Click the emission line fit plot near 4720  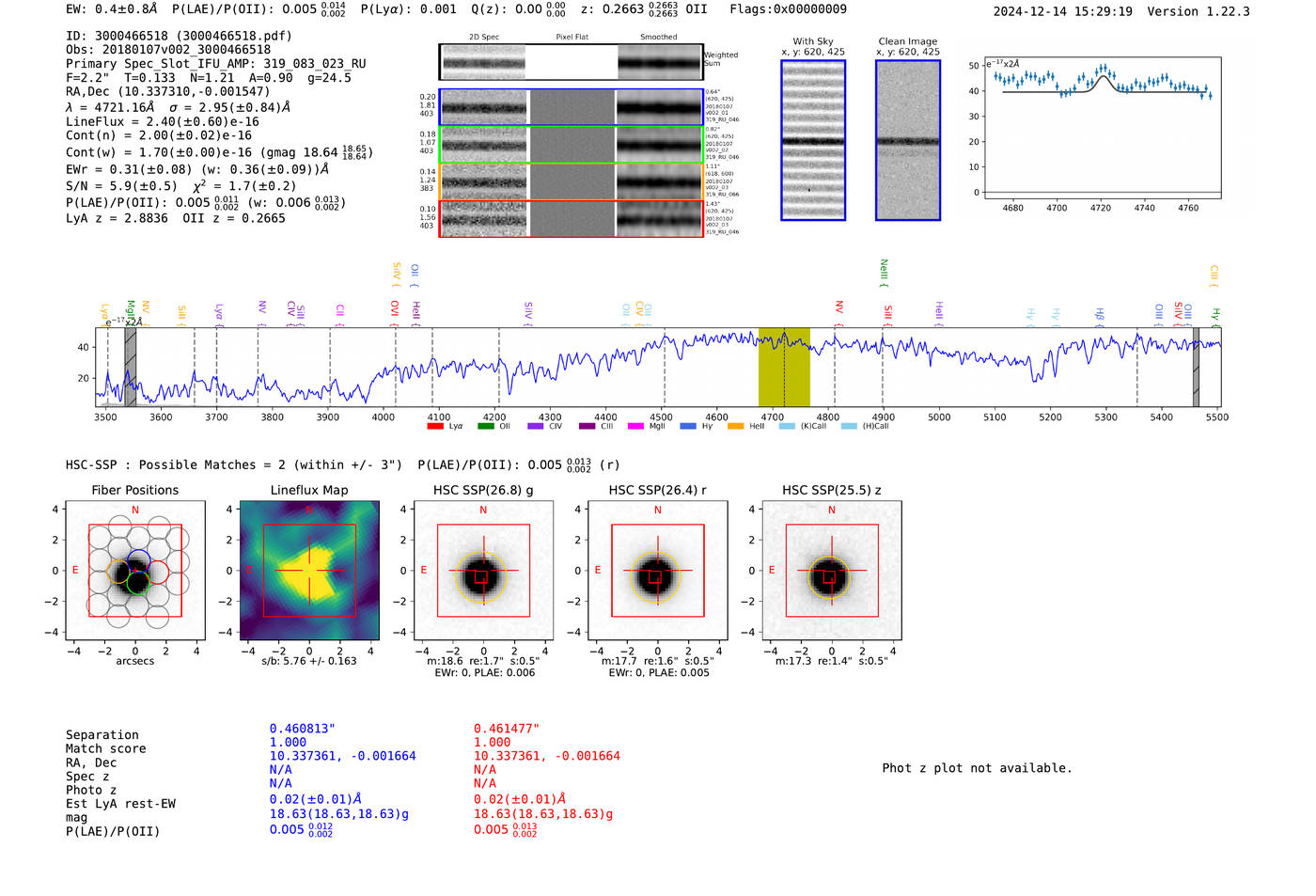pos(1102,127)
